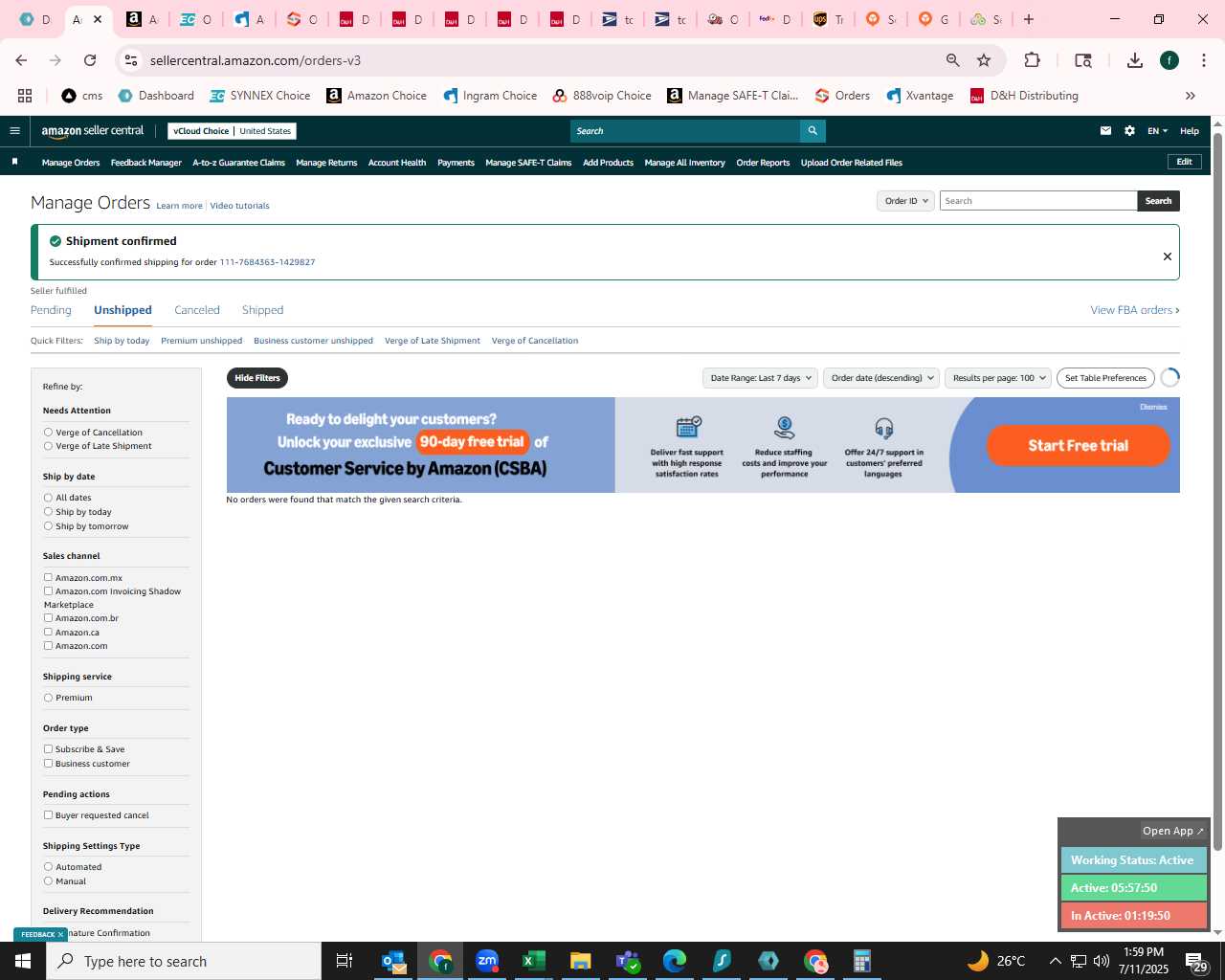1225x980 pixels.
Task: Bookmark this page with the star icon
Action: point(984,60)
